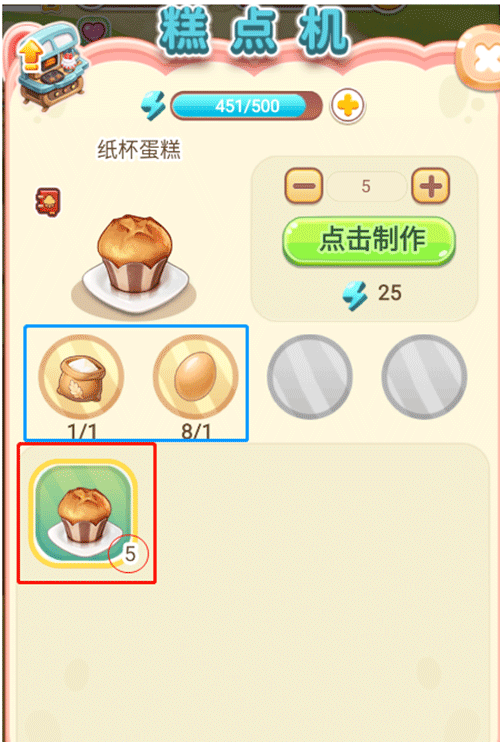Viewport: 500px width, 742px height.
Task: Click the 451/500 energy progress bar
Action: [x=246, y=106]
